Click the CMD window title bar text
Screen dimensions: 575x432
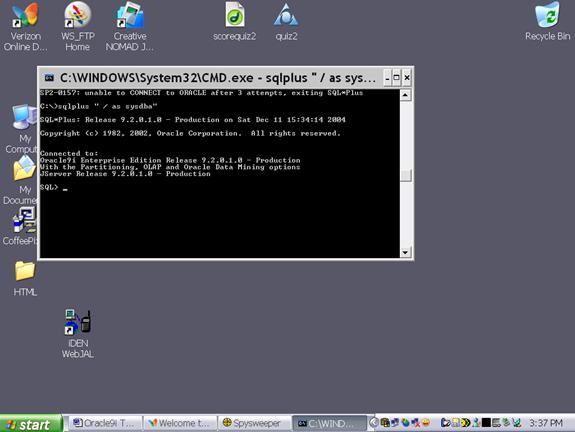[218, 78]
